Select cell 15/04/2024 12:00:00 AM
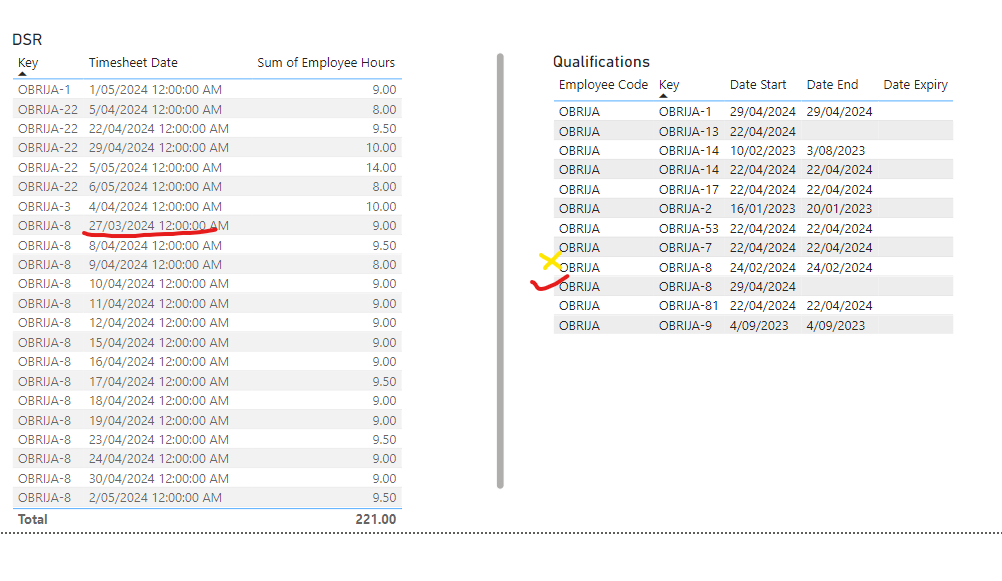Image resolution: width=1002 pixels, height=581 pixels. tap(158, 343)
